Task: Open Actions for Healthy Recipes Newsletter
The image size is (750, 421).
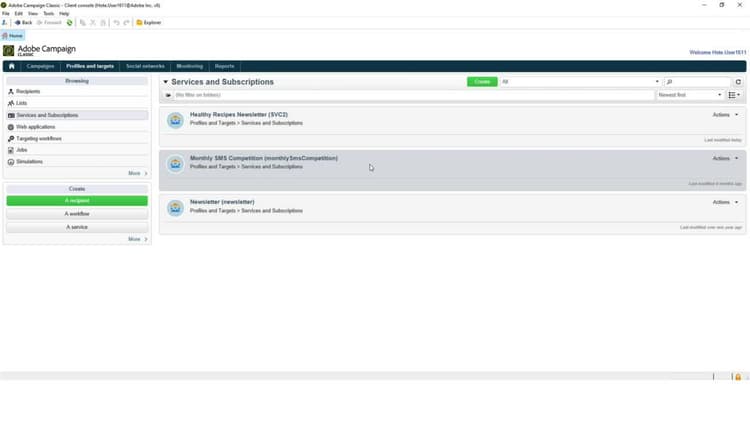Action: tap(725, 115)
